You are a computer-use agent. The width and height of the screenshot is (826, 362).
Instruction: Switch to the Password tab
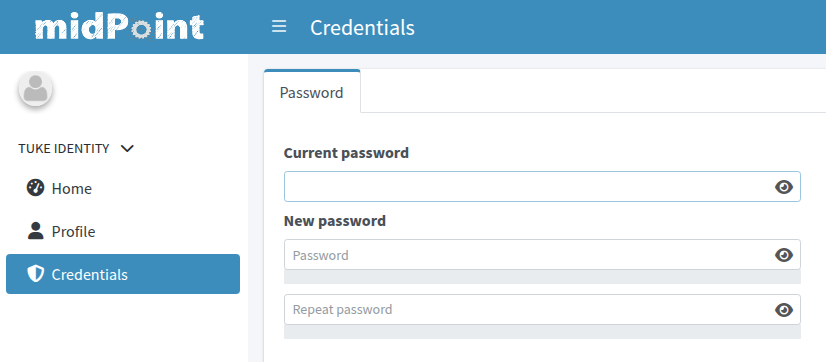[312, 92]
